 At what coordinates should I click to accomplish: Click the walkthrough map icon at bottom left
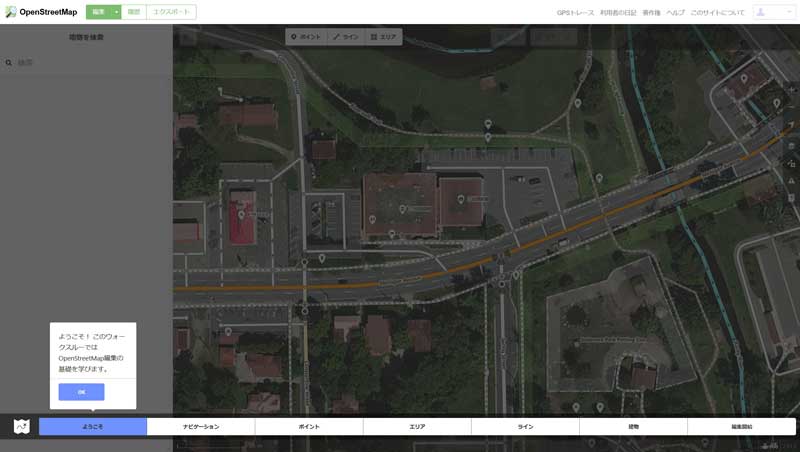pyautogui.click(x=21, y=426)
